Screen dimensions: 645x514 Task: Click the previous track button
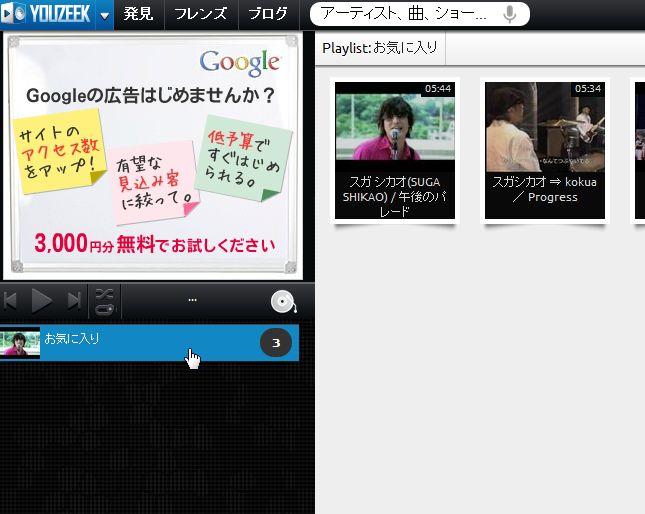click(10, 301)
